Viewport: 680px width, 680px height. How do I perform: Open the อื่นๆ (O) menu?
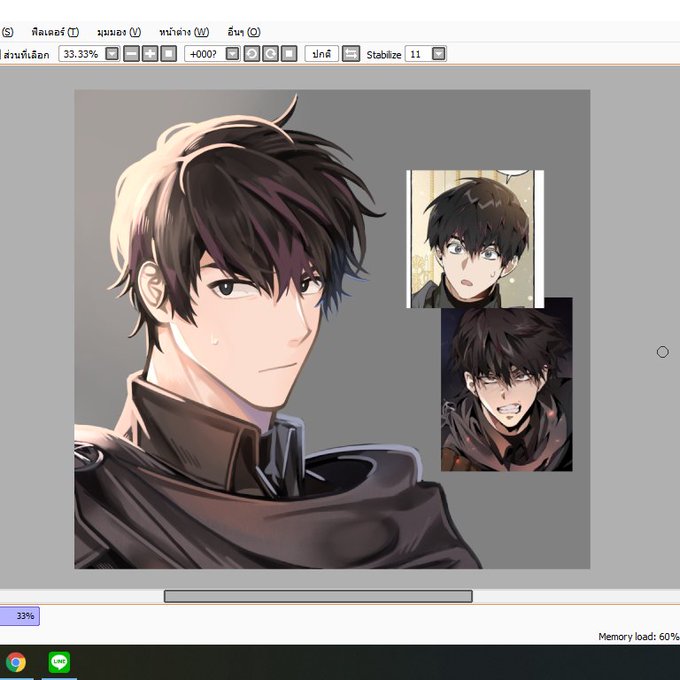[244, 32]
